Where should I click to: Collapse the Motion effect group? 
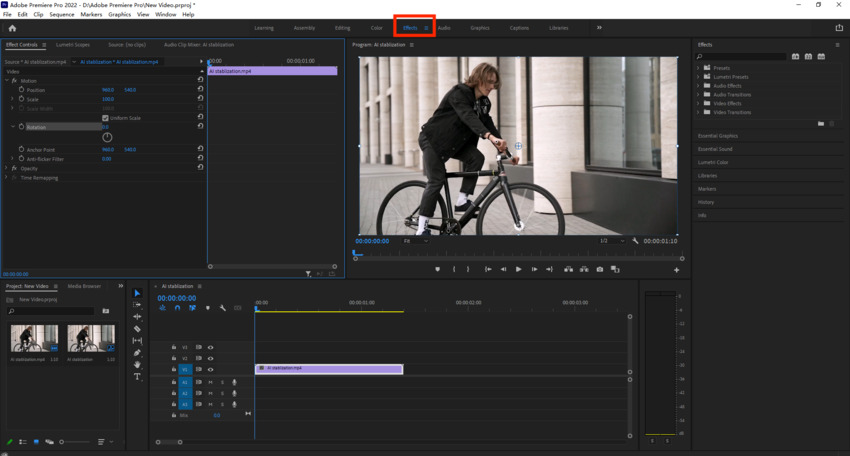(7, 80)
